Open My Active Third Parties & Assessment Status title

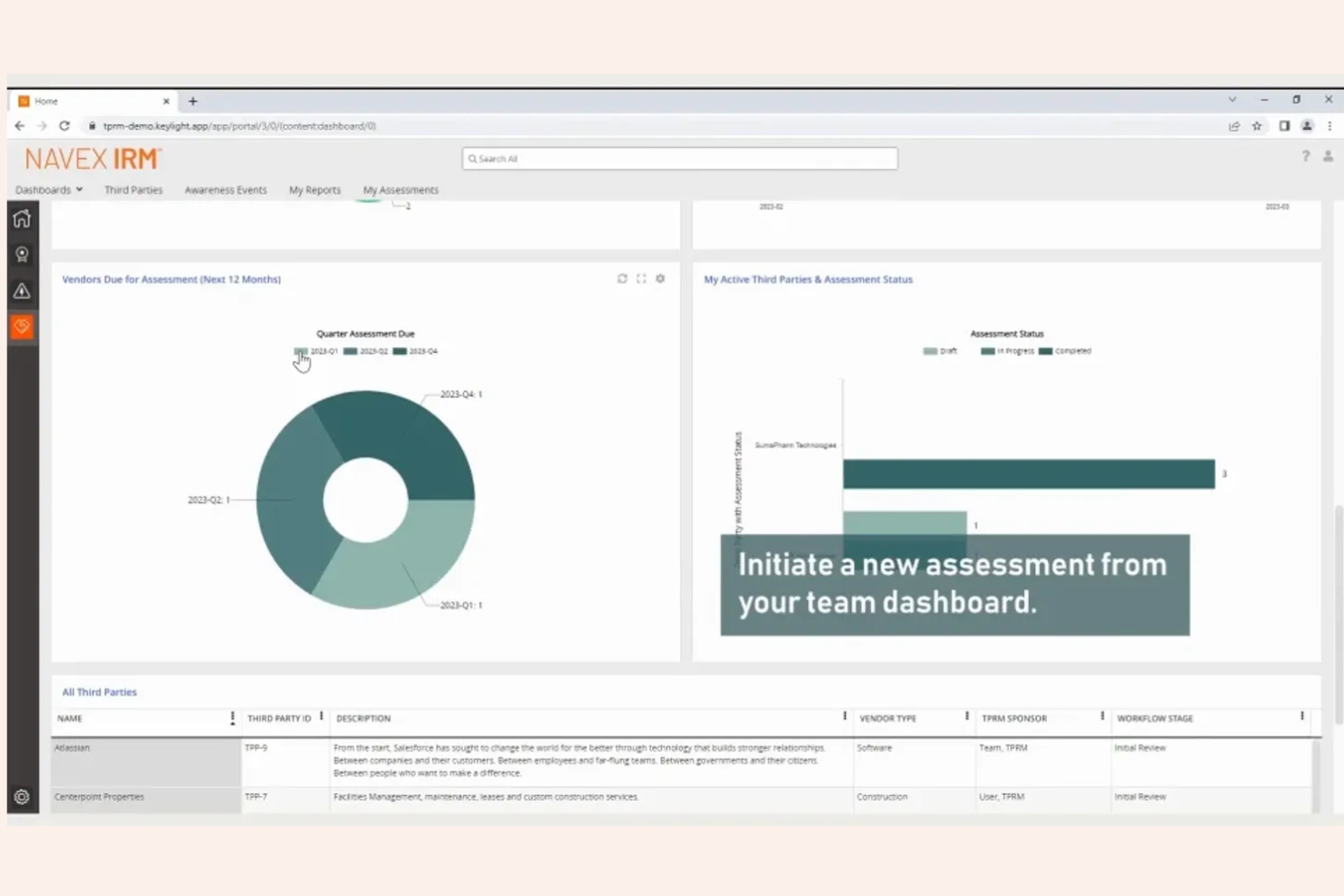808,280
